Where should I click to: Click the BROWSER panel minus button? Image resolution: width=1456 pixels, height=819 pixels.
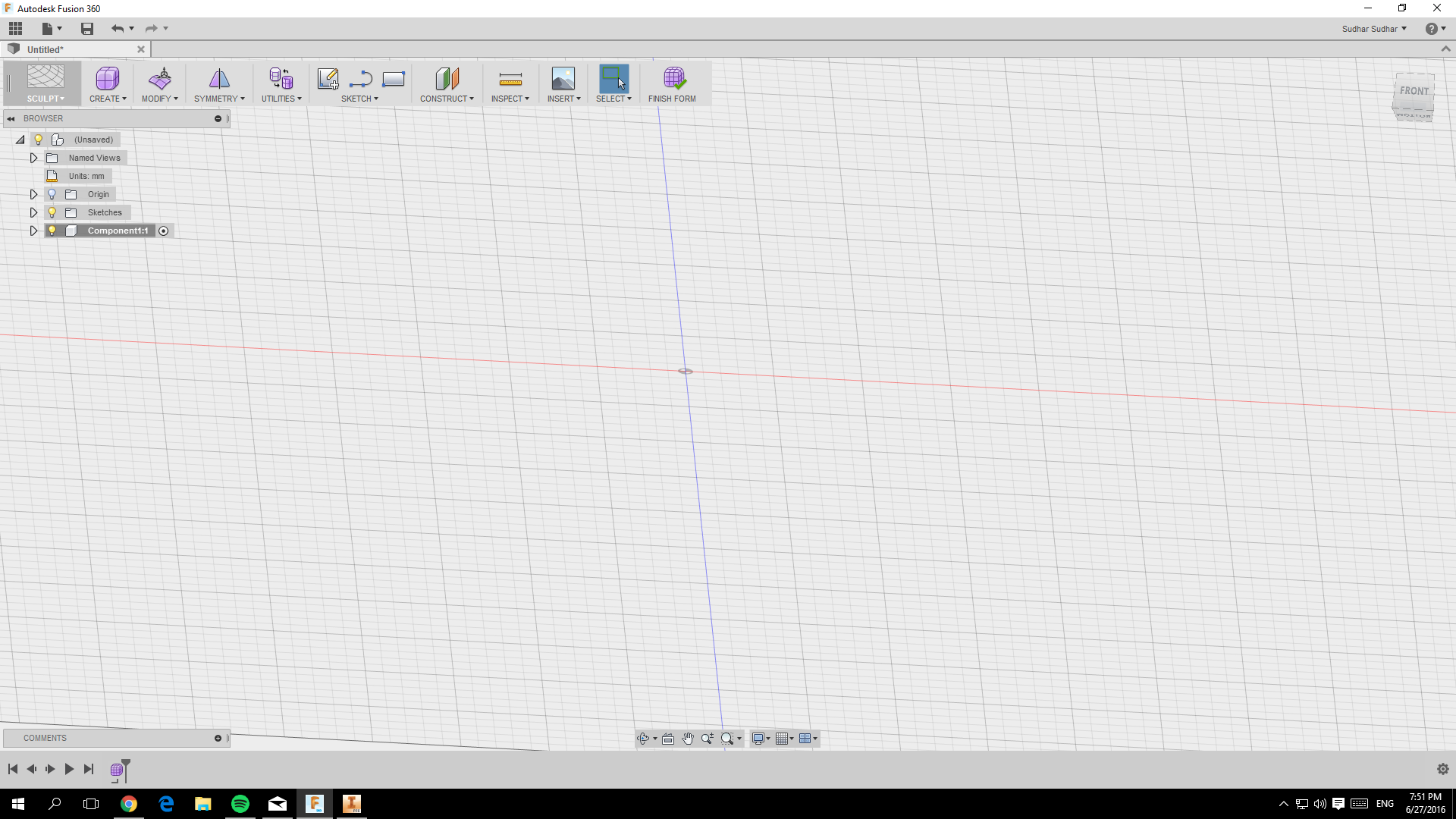tap(218, 118)
